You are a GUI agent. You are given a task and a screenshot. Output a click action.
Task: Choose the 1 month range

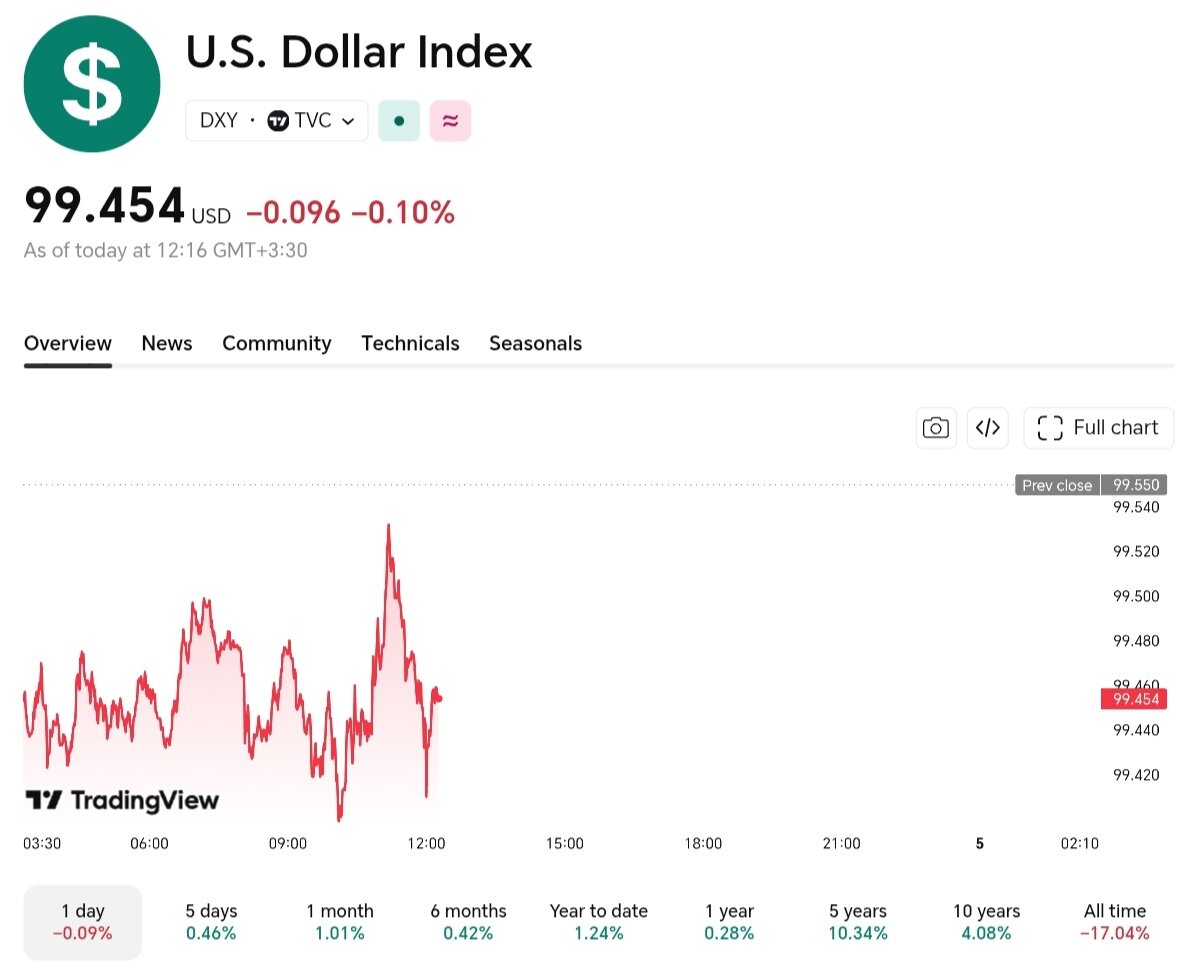[x=340, y=922]
